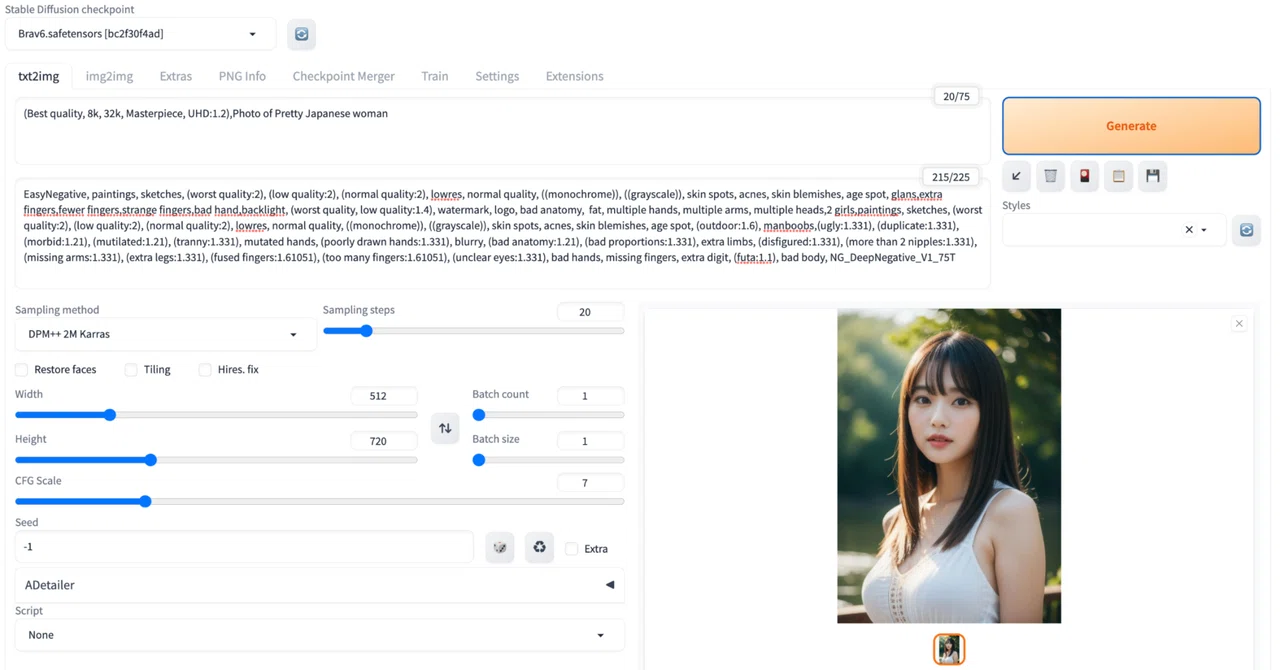Randomize the seed with the dice icon
This screenshot has width=1280, height=670.
pos(500,547)
